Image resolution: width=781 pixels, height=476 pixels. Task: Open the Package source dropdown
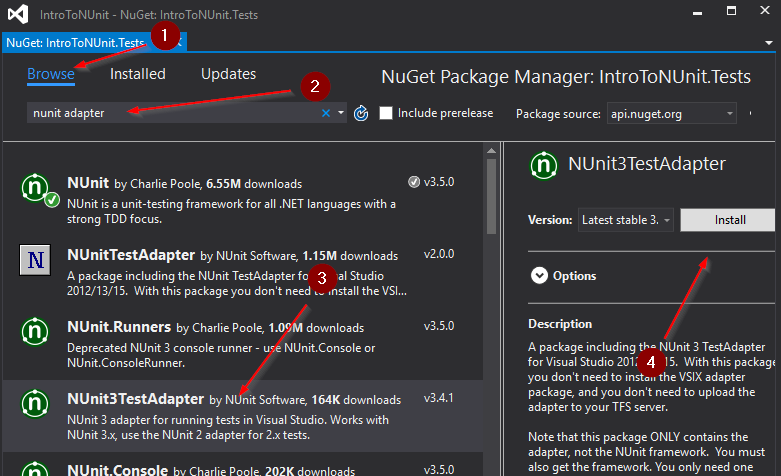pos(671,114)
